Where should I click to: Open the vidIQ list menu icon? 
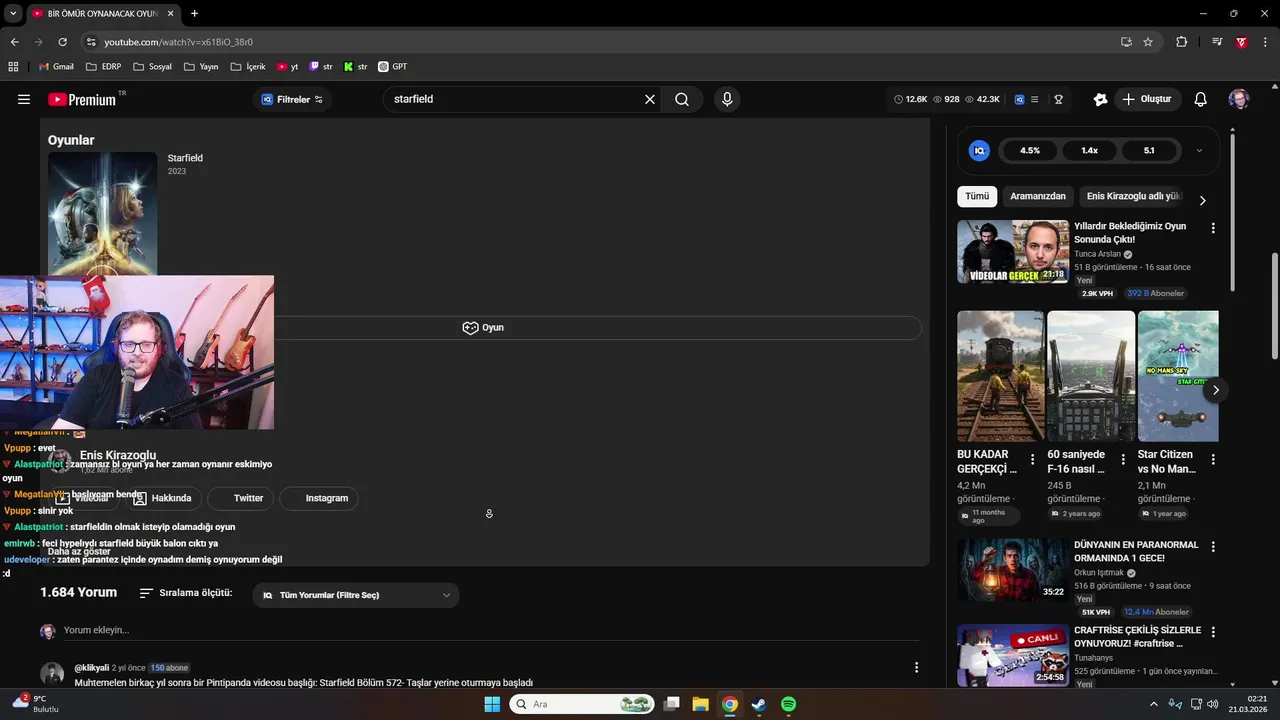click(1035, 99)
